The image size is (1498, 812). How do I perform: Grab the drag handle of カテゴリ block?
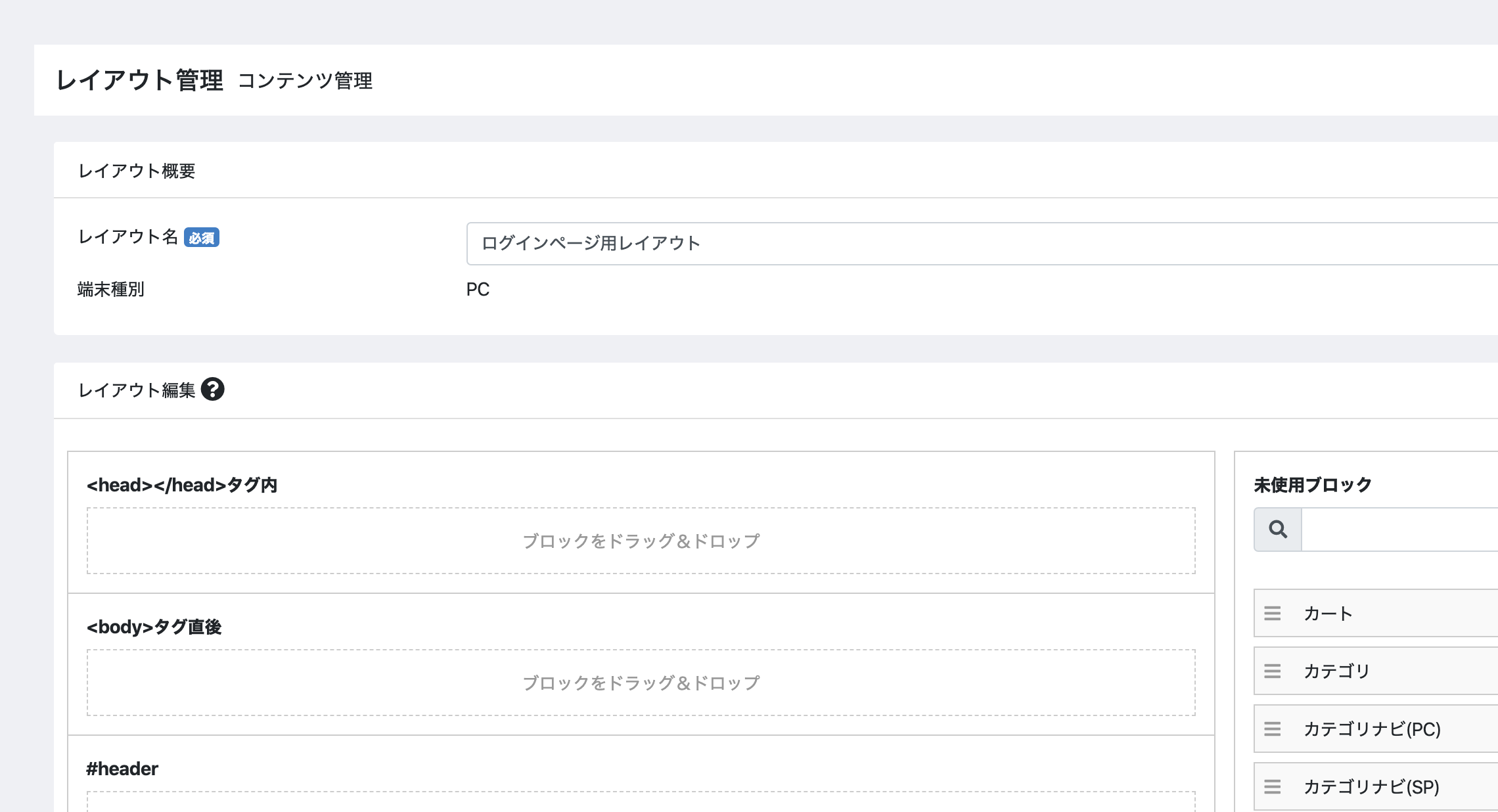1273,671
